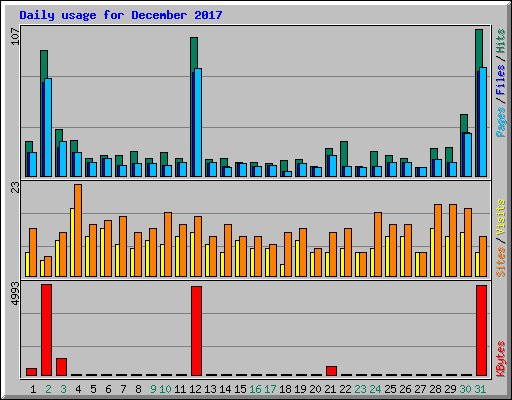This screenshot has width=512, height=400.
Task: Click the Visits legend label
Action: tap(500, 218)
